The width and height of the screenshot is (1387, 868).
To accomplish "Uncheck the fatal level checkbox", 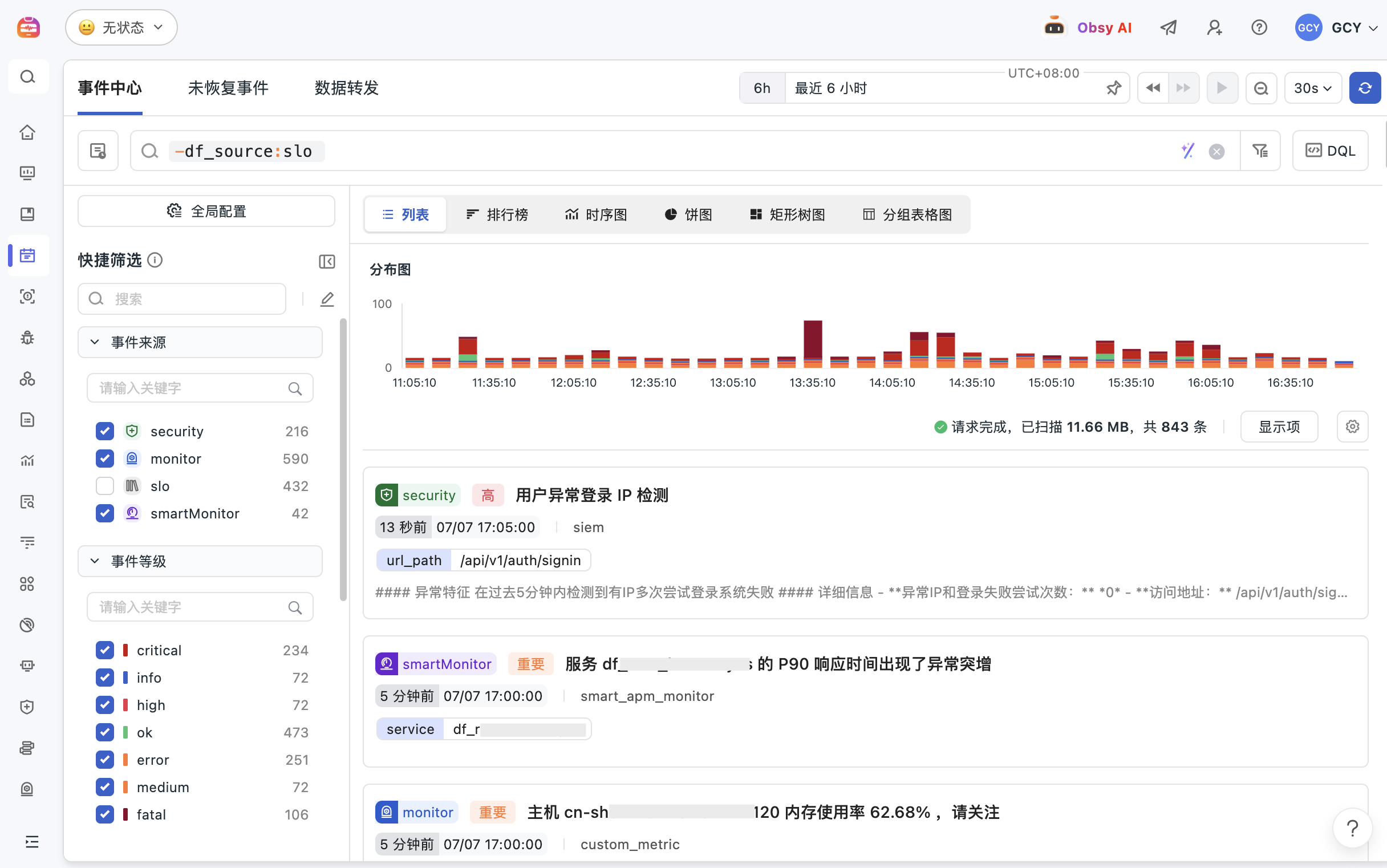I will click(x=105, y=814).
